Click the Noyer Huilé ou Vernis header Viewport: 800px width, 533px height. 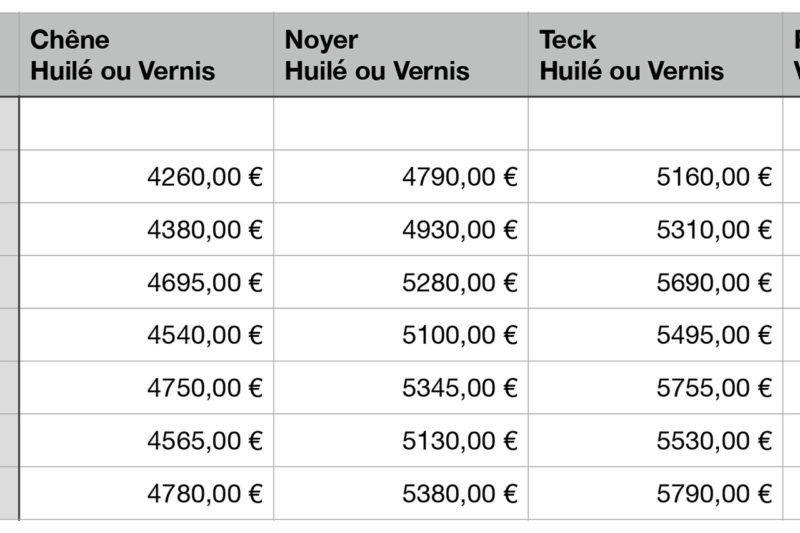coord(400,56)
